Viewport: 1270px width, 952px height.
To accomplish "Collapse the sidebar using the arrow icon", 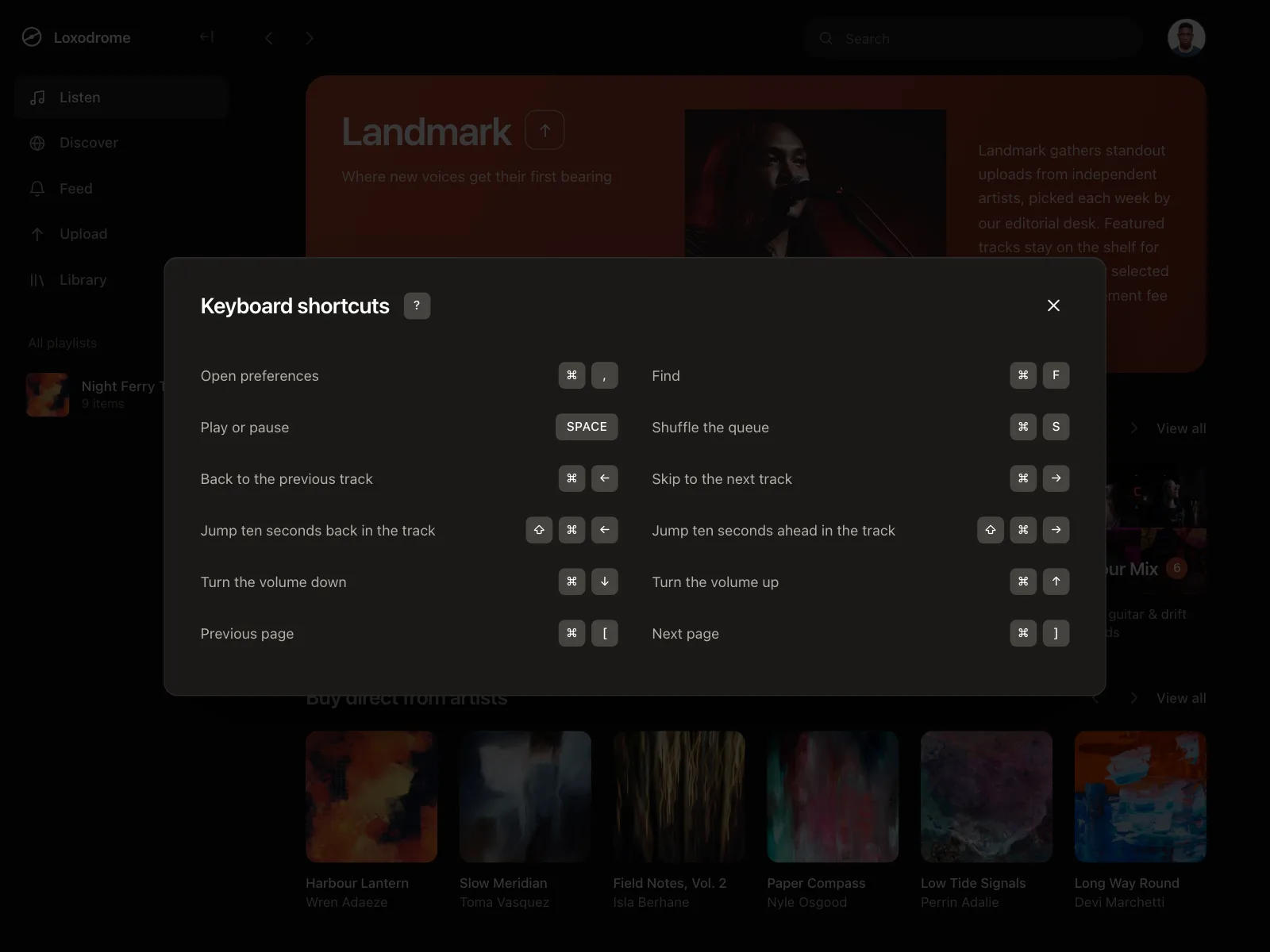I will coord(206,37).
